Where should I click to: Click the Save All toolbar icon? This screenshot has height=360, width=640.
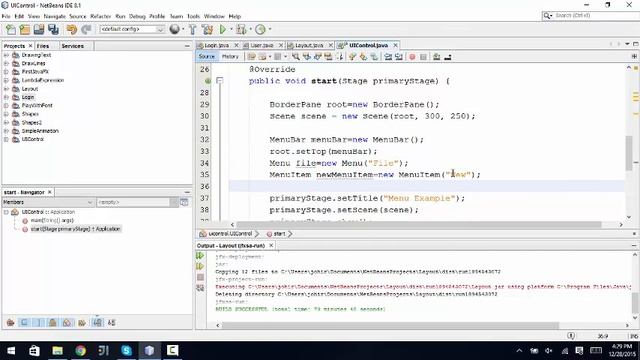[x=53, y=29]
